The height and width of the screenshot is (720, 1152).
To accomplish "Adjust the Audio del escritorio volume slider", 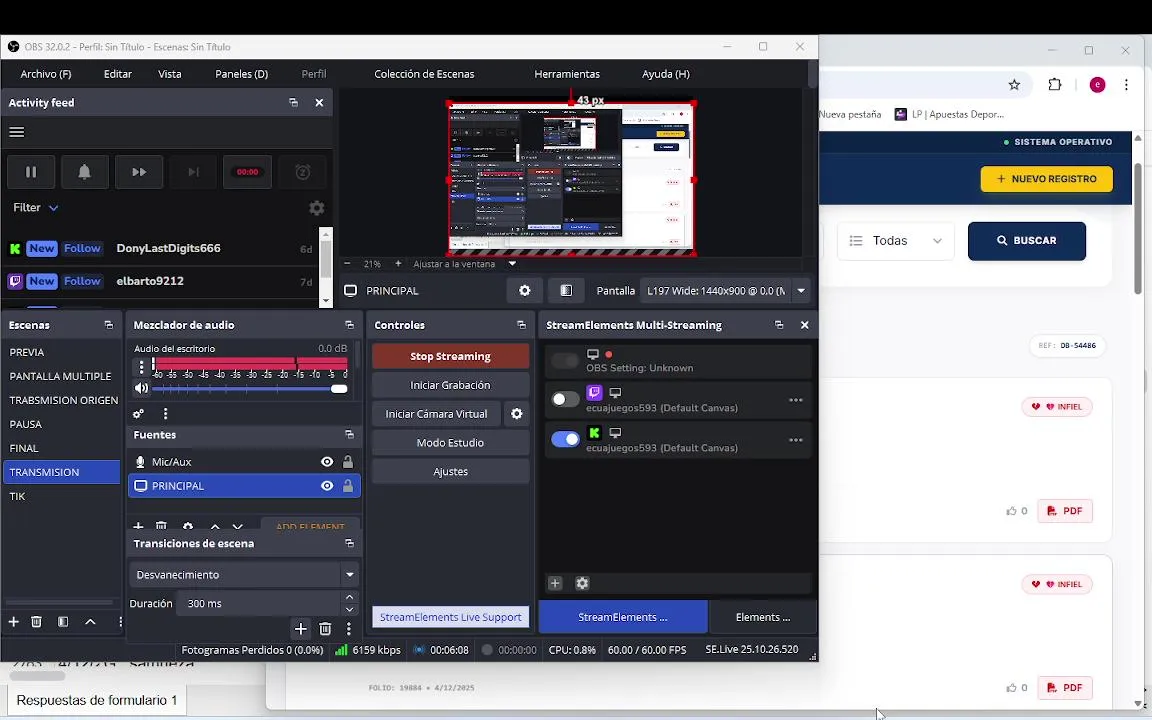I will tap(250, 389).
